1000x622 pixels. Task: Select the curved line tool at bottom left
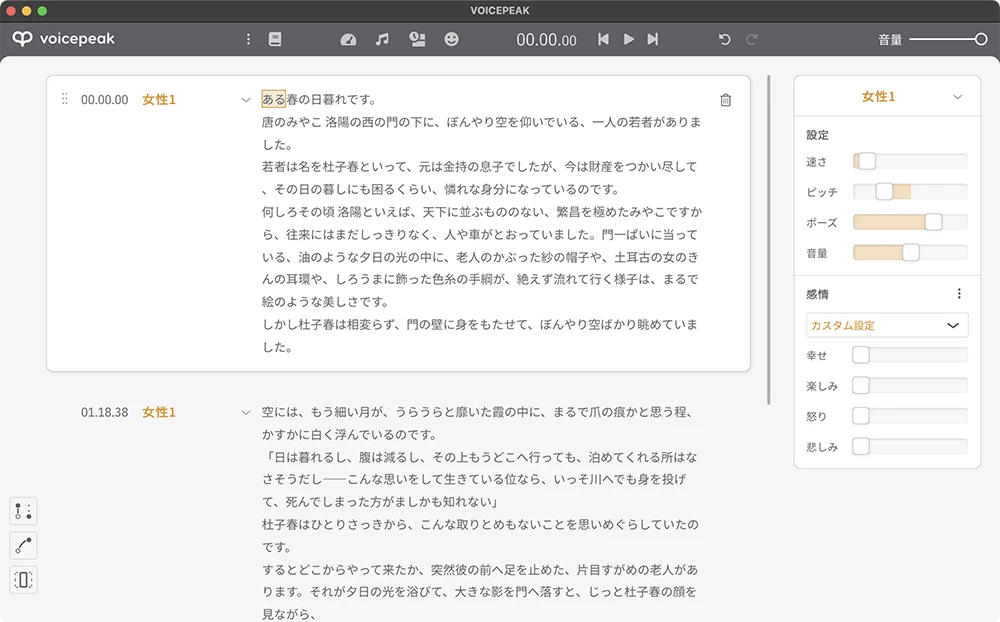[24, 545]
